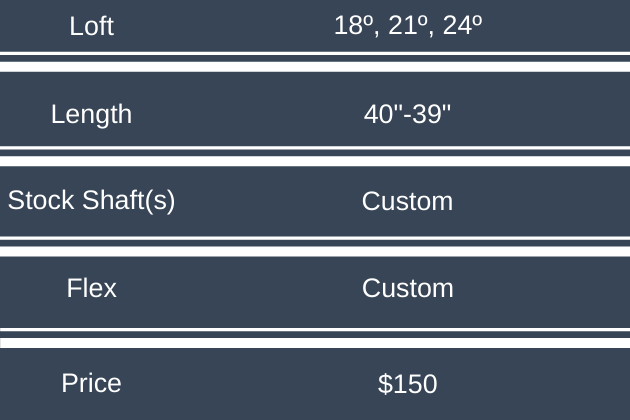Viewport: 630px width, 420px height.
Task: Select the 21º loft value
Action: tap(407, 26)
